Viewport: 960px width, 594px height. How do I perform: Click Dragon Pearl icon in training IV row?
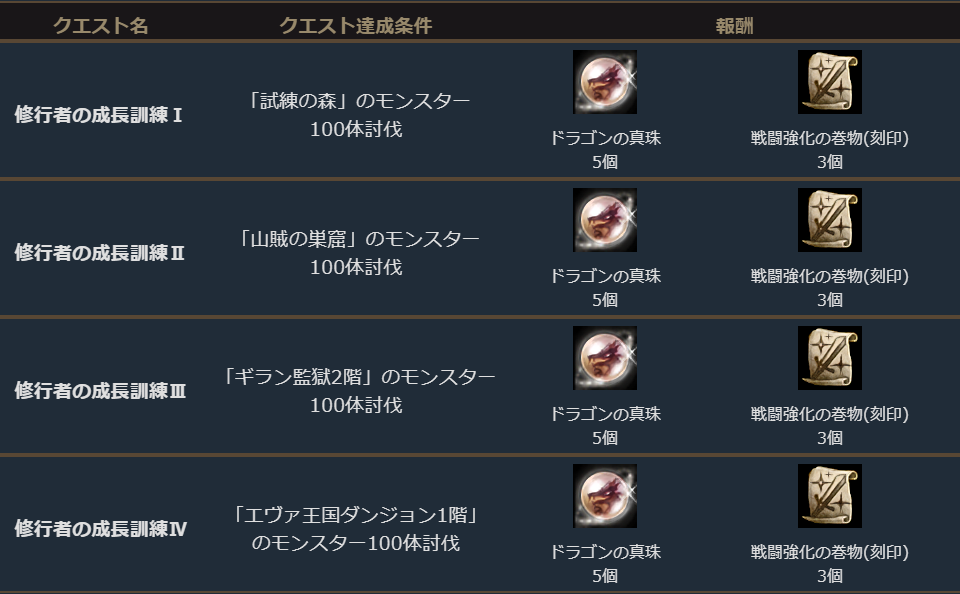click(605, 496)
